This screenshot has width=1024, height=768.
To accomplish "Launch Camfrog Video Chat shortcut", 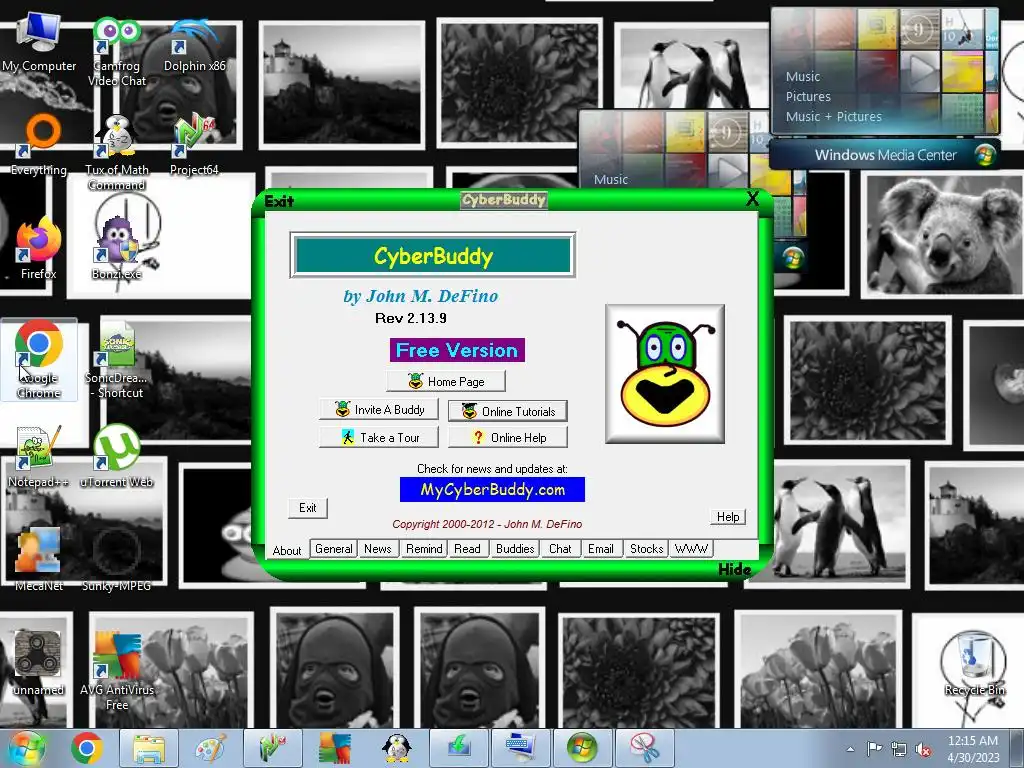I will pos(117,52).
